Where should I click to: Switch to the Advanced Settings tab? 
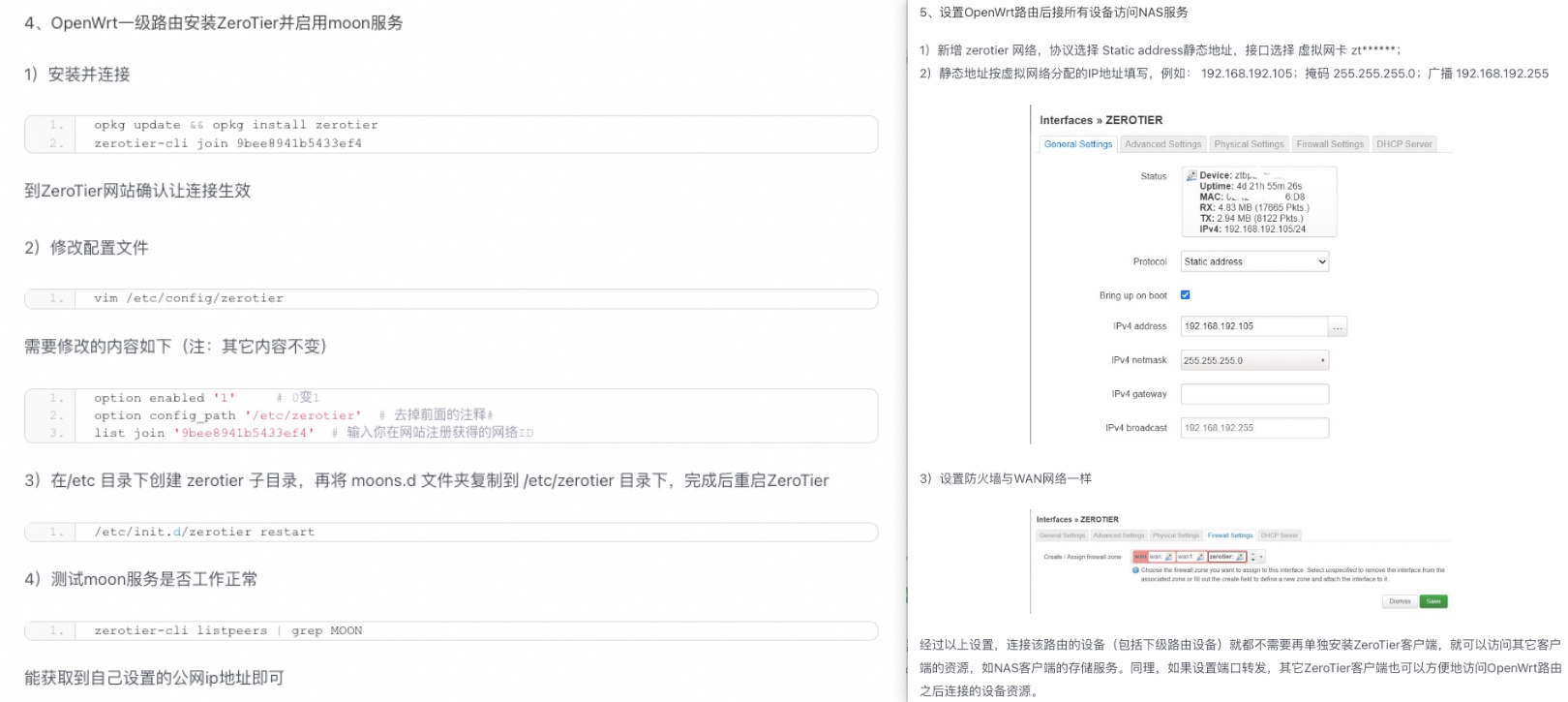(x=1162, y=144)
